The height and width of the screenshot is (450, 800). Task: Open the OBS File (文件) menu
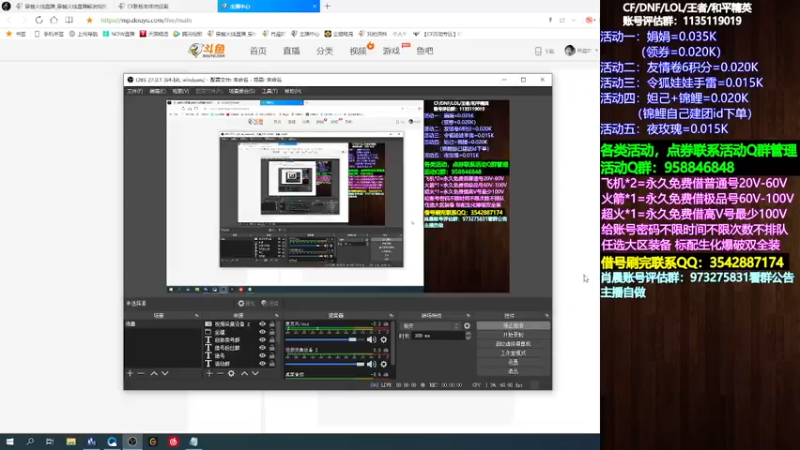click(x=135, y=91)
